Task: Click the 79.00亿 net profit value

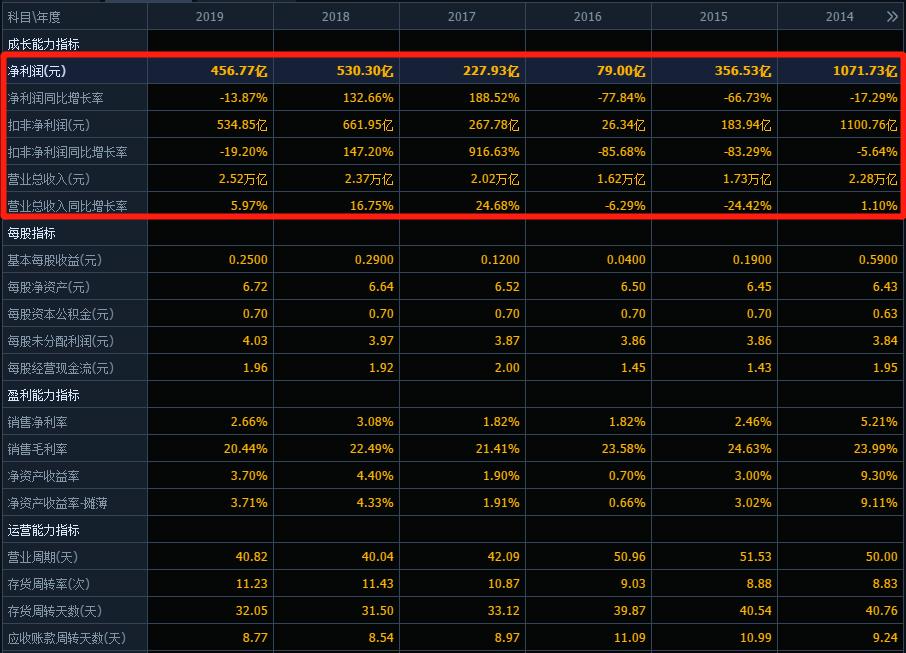Action: coord(621,71)
